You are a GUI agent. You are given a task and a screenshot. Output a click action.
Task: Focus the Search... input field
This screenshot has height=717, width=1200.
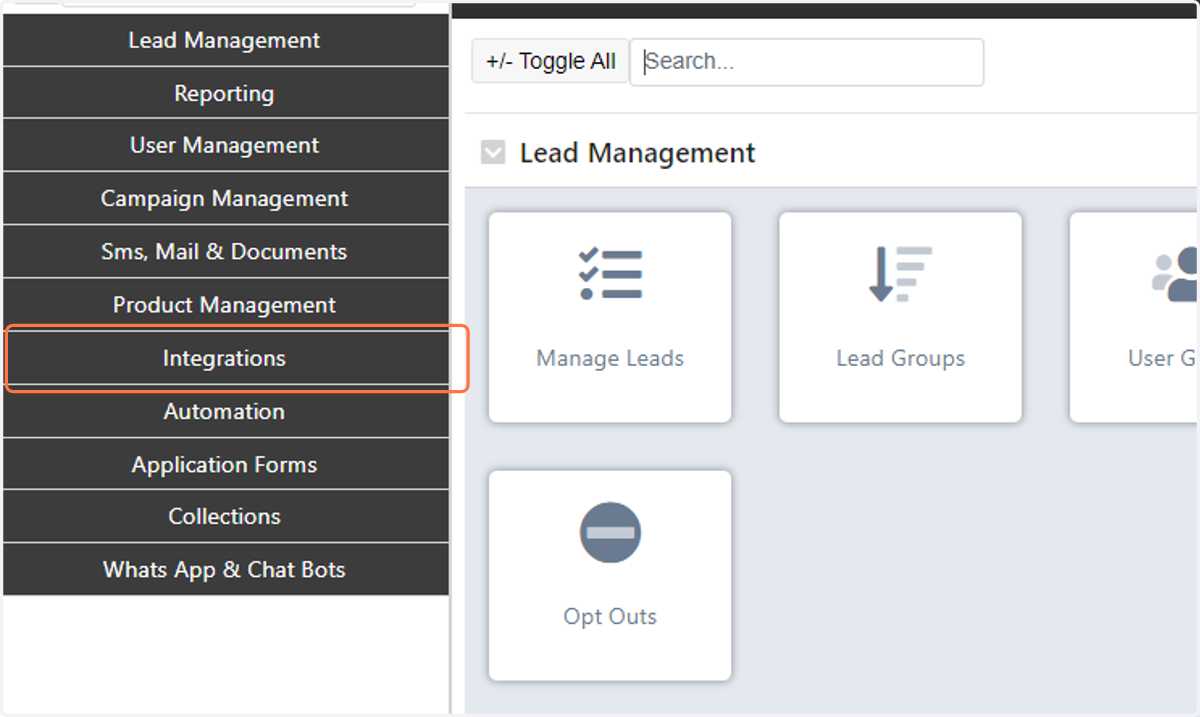pyautogui.click(x=807, y=61)
